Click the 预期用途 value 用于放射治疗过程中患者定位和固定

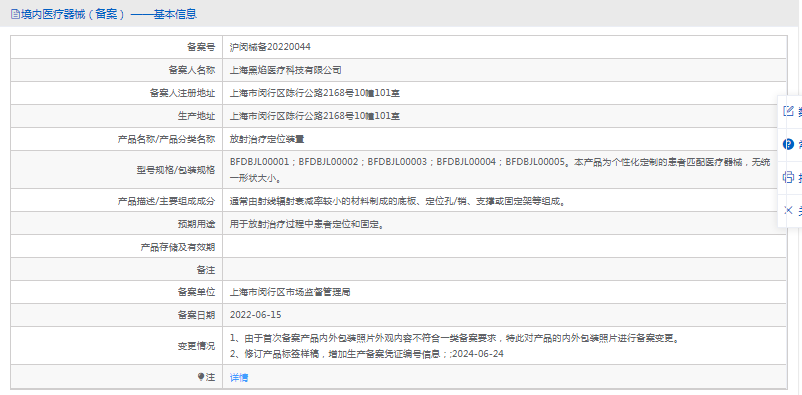click(x=307, y=224)
